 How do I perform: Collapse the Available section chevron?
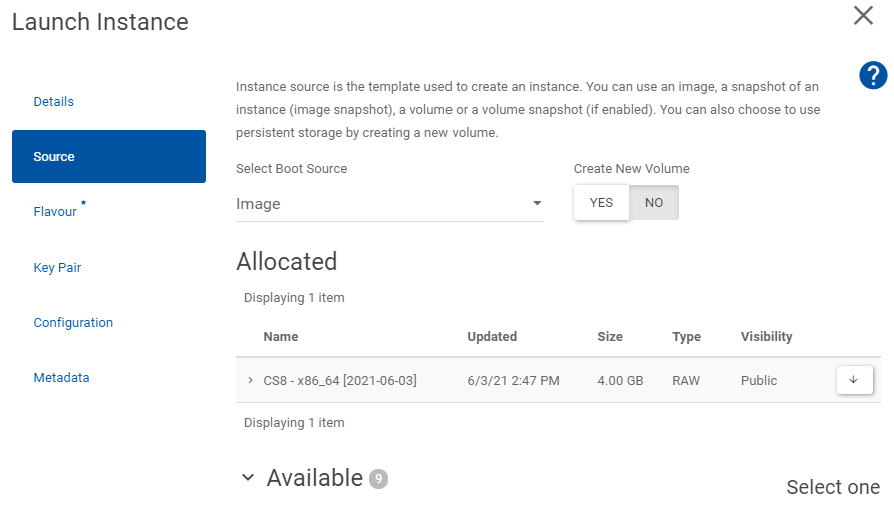[248, 479]
